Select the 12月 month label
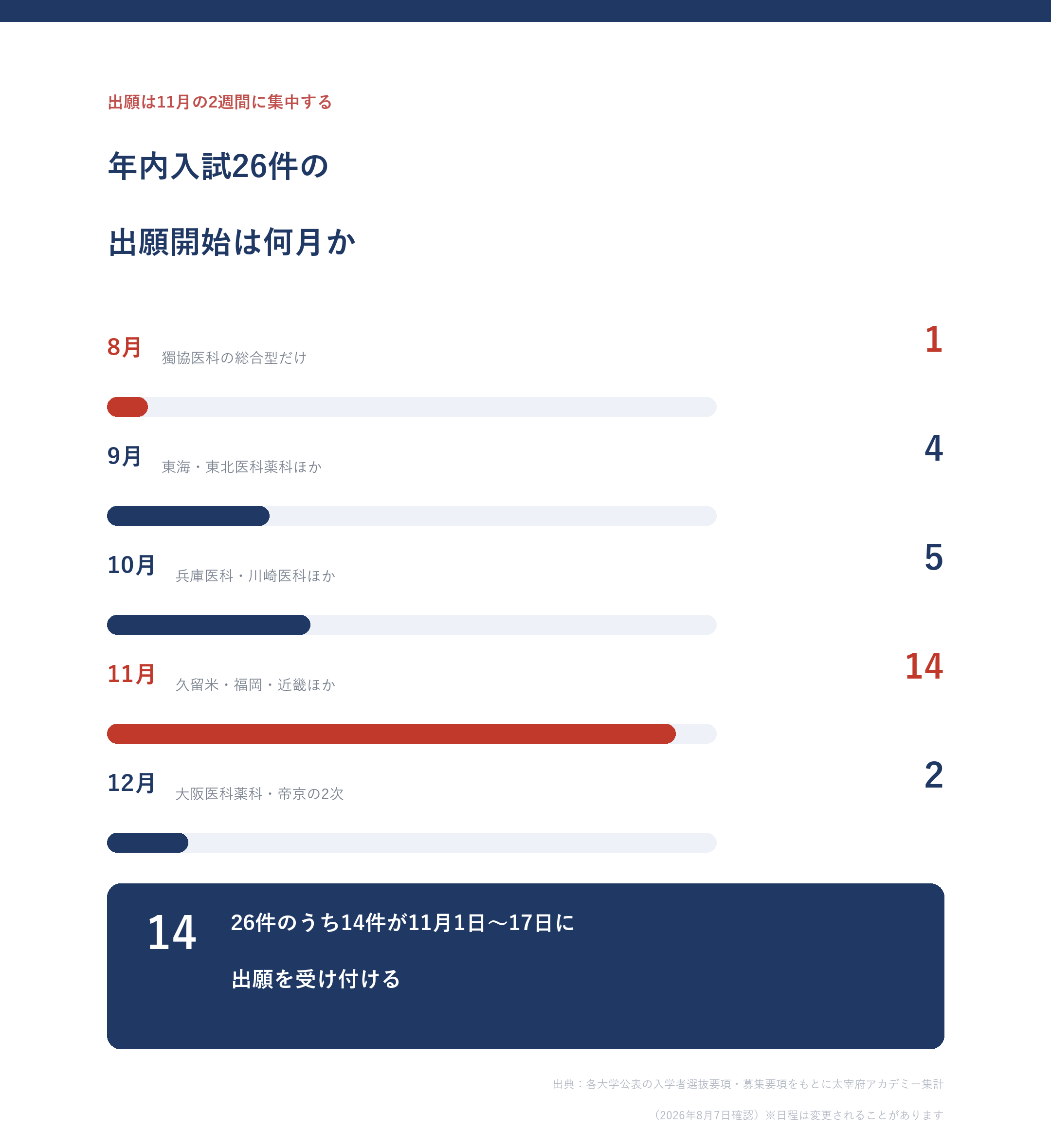Image resolution: width=1051 pixels, height=1148 pixels. [131, 783]
